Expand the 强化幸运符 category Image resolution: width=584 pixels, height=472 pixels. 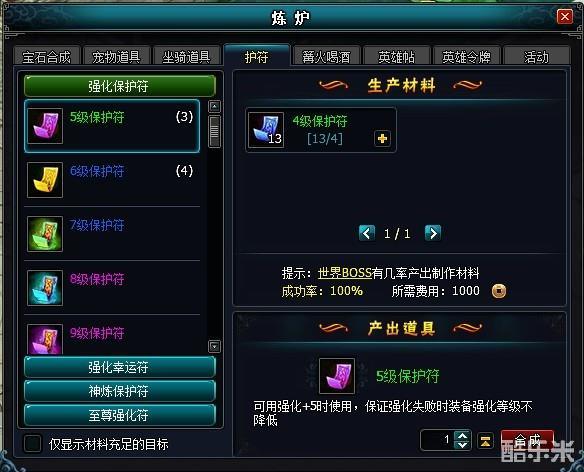(120, 367)
